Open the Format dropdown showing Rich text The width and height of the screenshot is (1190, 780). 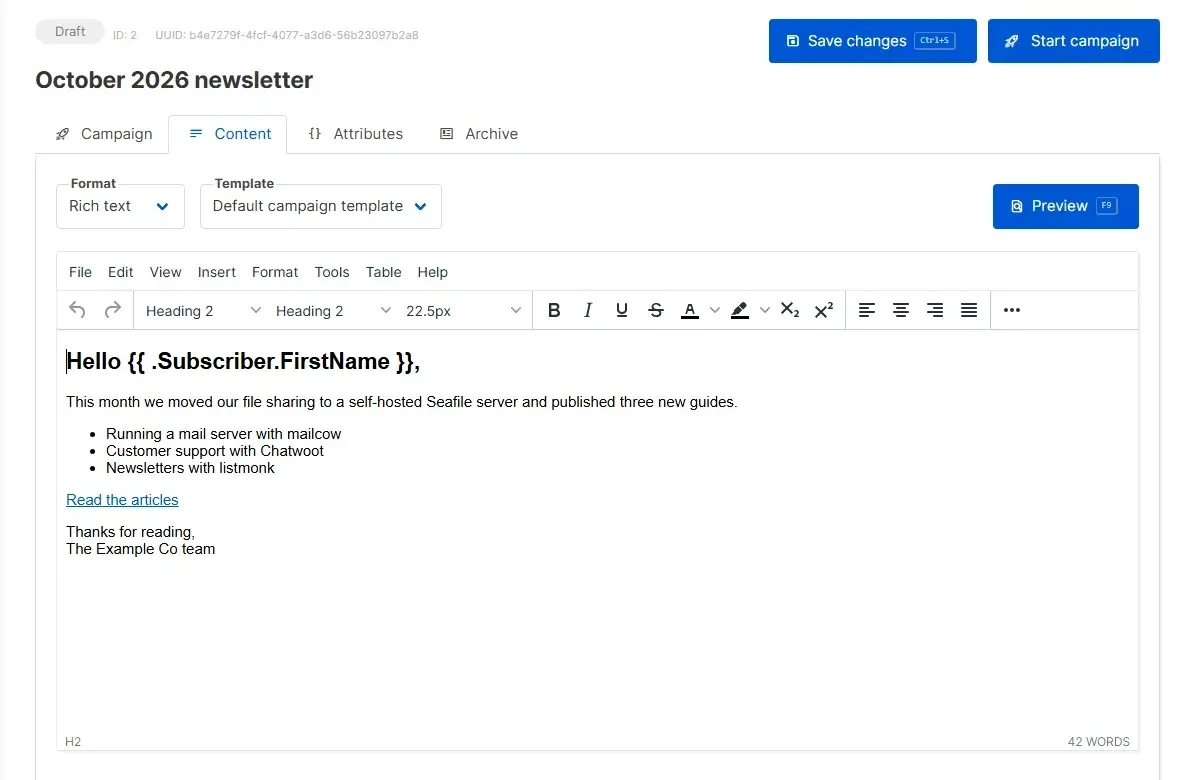pos(120,206)
